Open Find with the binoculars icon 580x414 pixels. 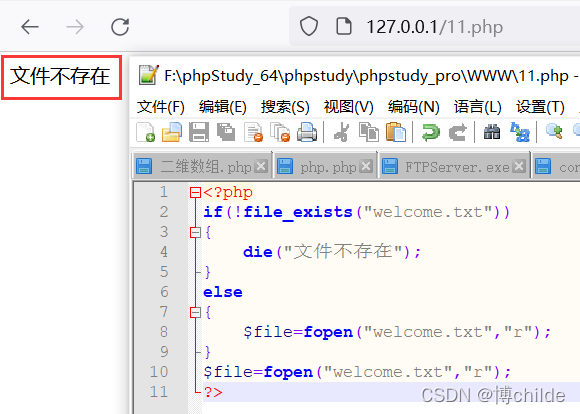(492, 132)
